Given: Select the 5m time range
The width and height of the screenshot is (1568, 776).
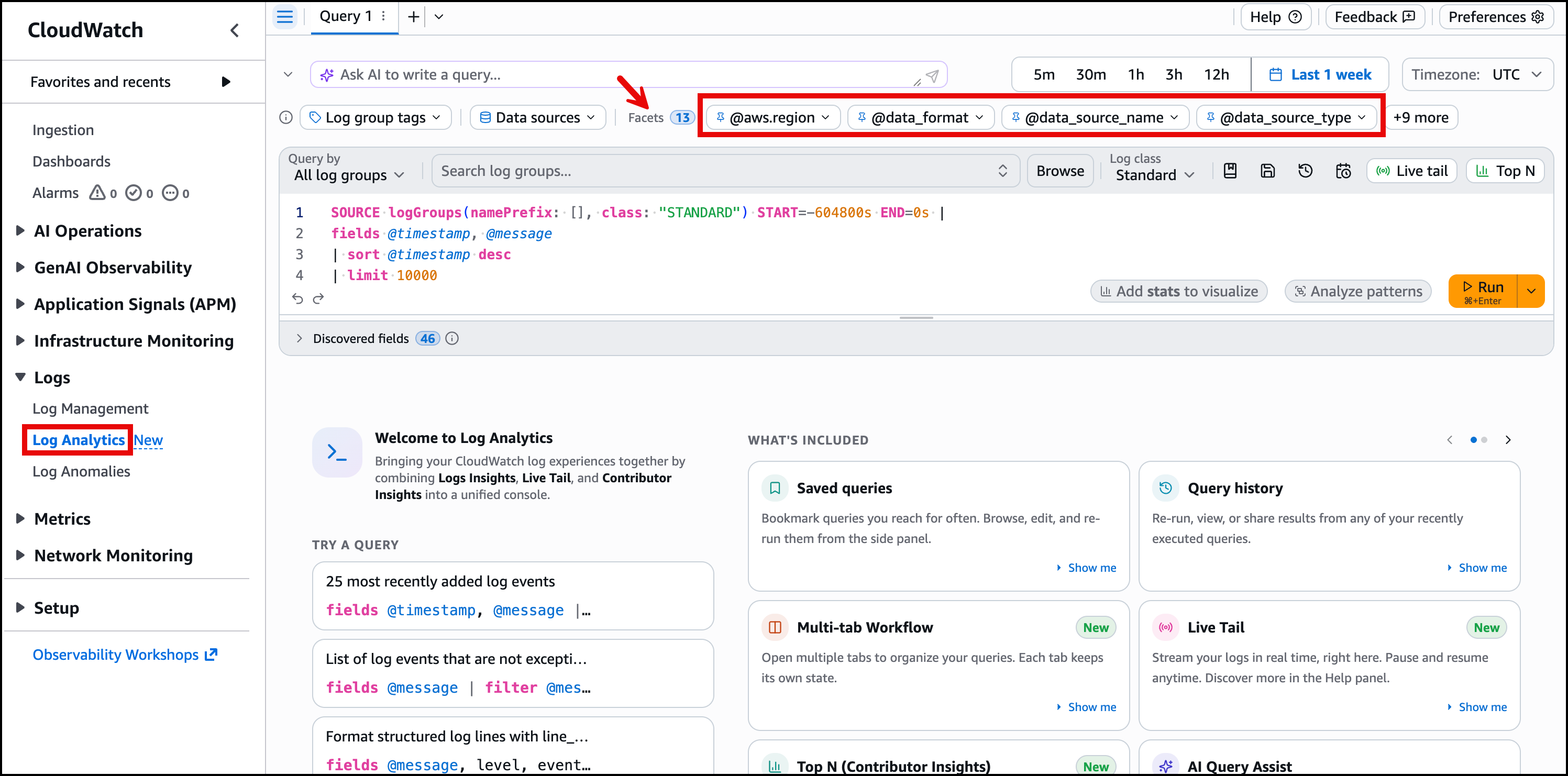Looking at the screenshot, I should 1044,74.
